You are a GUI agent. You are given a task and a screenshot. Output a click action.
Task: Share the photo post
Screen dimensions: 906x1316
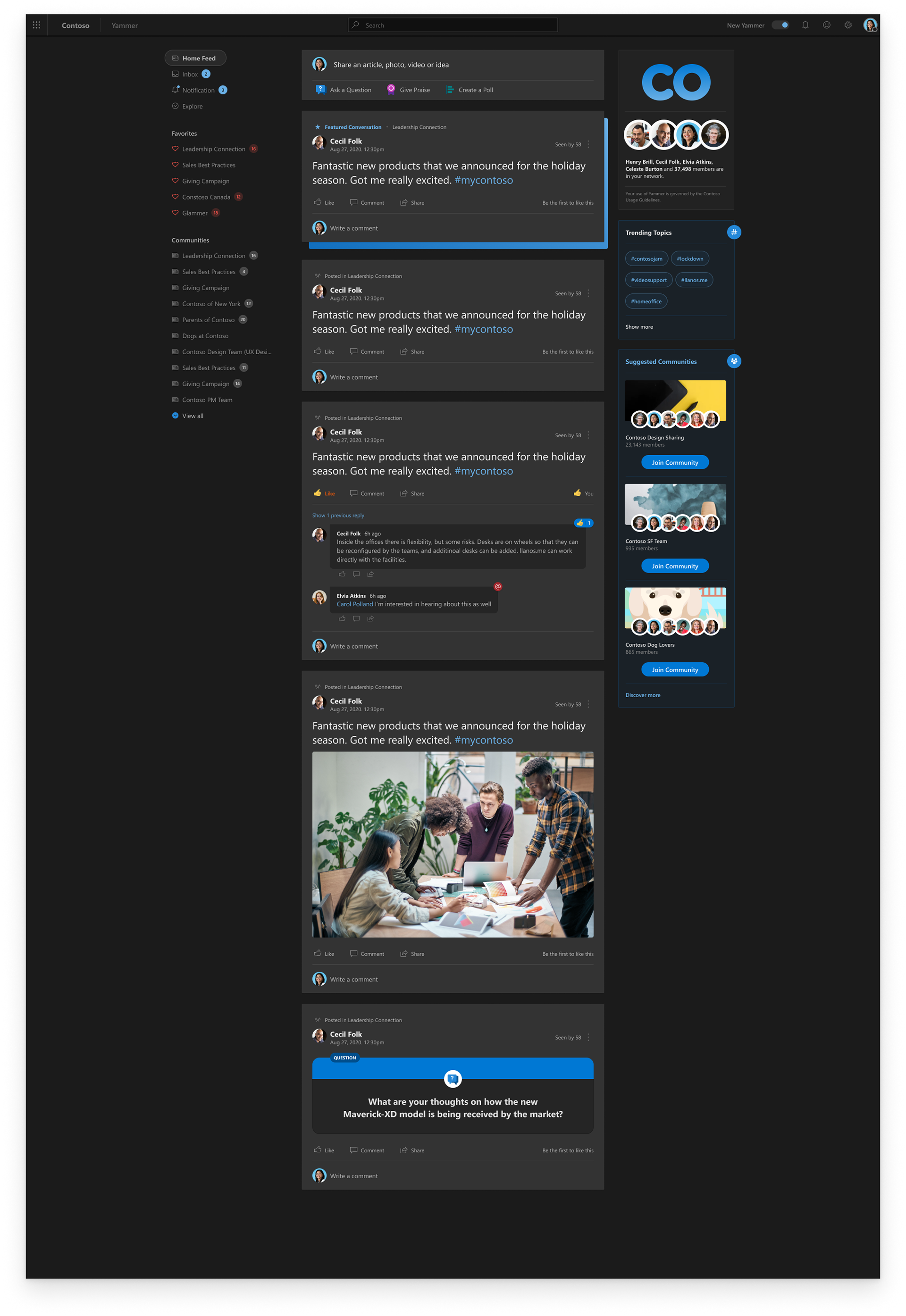pos(412,954)
